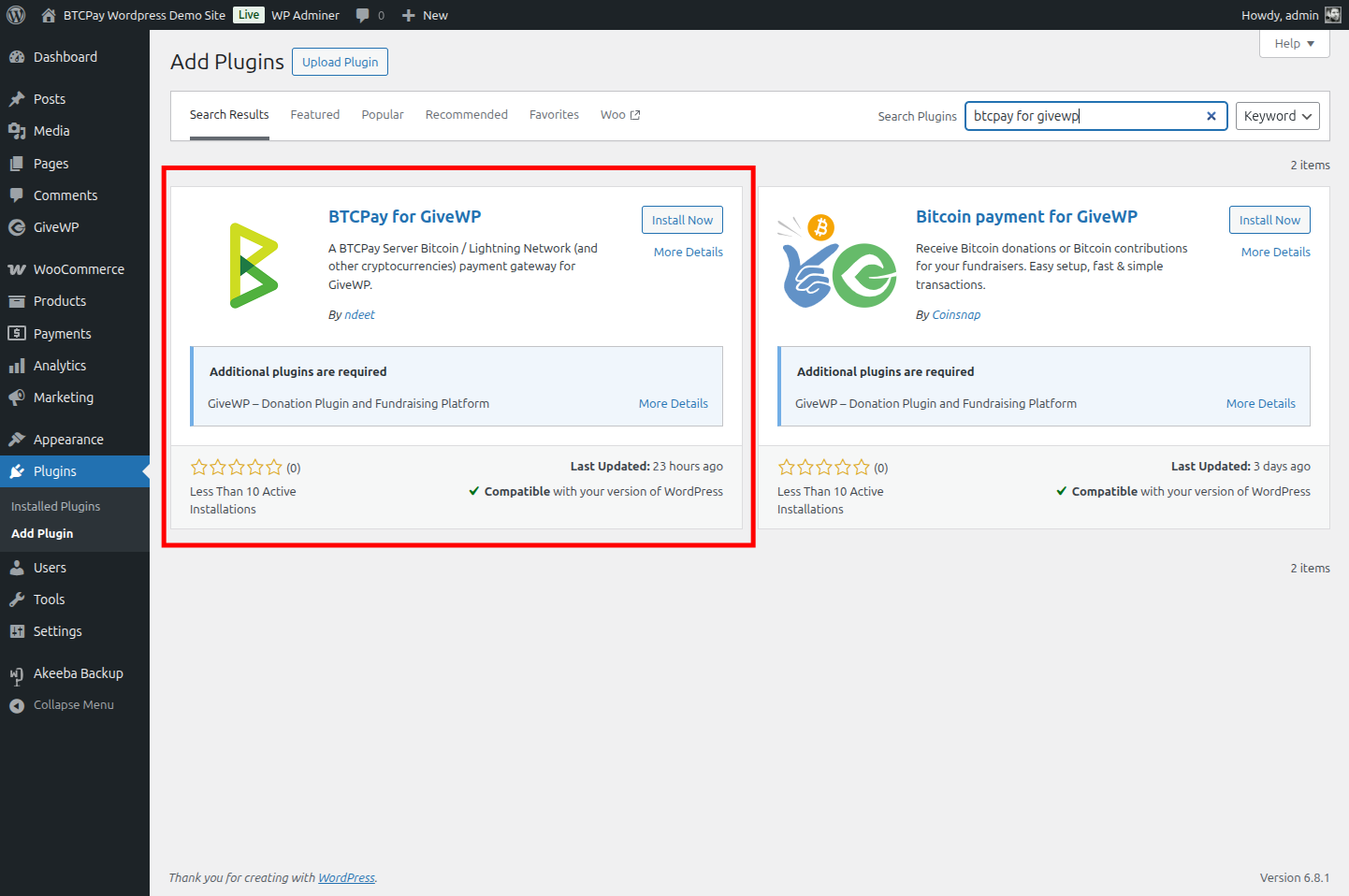
Task: Open the Keyword search filter dropdown
Action: coord(1278,115)
